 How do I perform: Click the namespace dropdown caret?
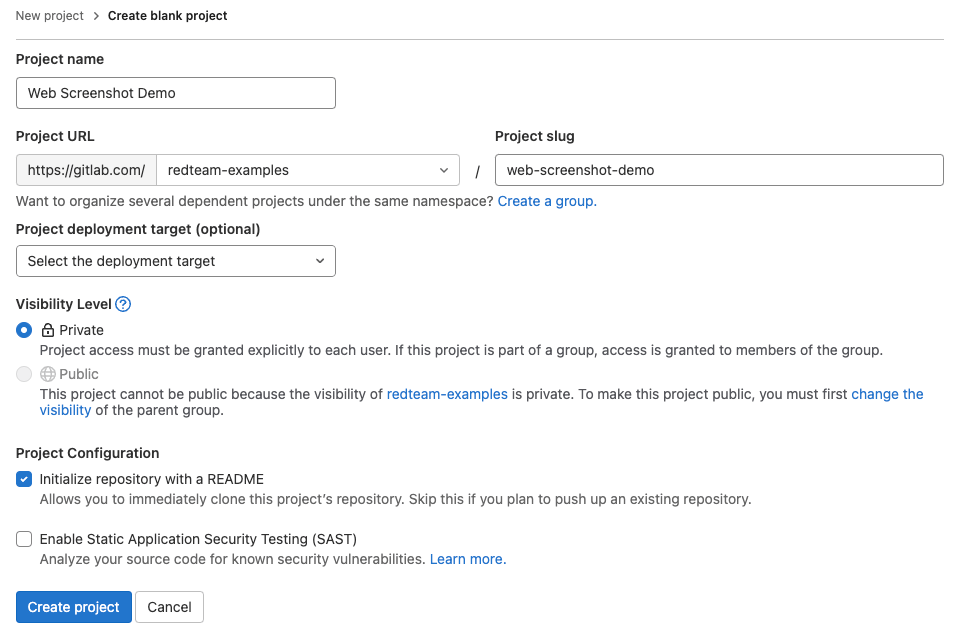(446, 170)
